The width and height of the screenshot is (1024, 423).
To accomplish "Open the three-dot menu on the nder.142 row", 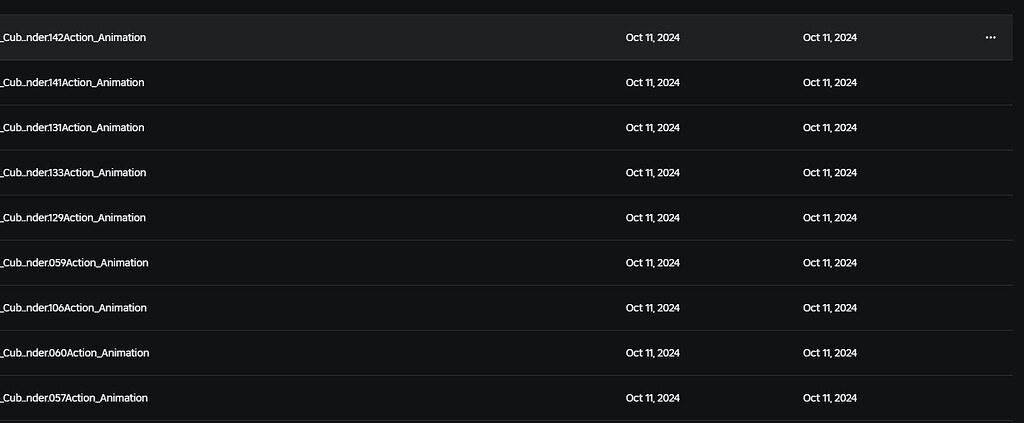I will [x=990, y=38].
